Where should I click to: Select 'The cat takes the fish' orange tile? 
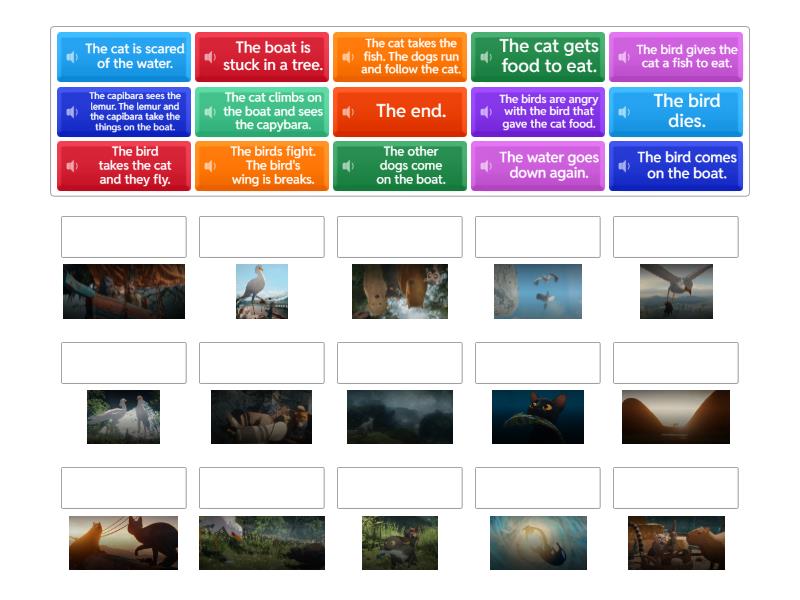410,57
